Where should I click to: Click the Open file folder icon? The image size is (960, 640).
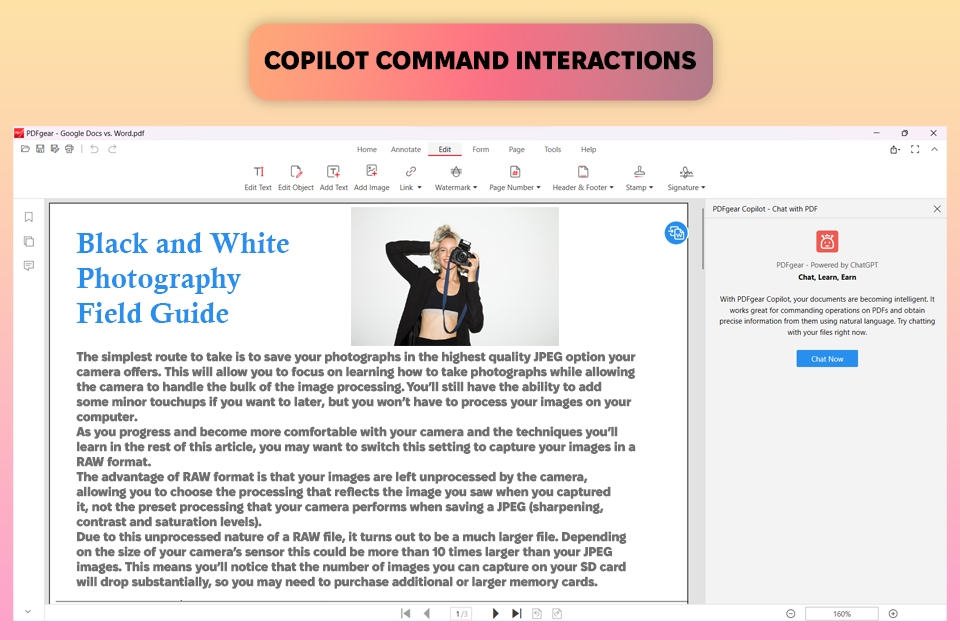pos(25,149)
